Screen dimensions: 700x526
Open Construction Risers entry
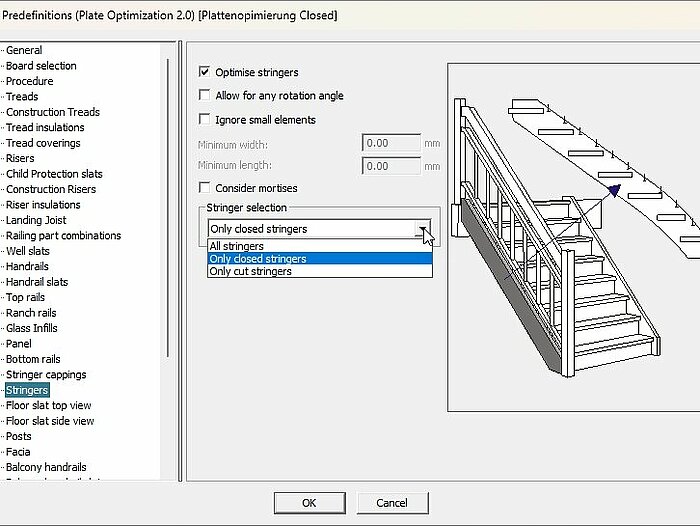(51, 189)
